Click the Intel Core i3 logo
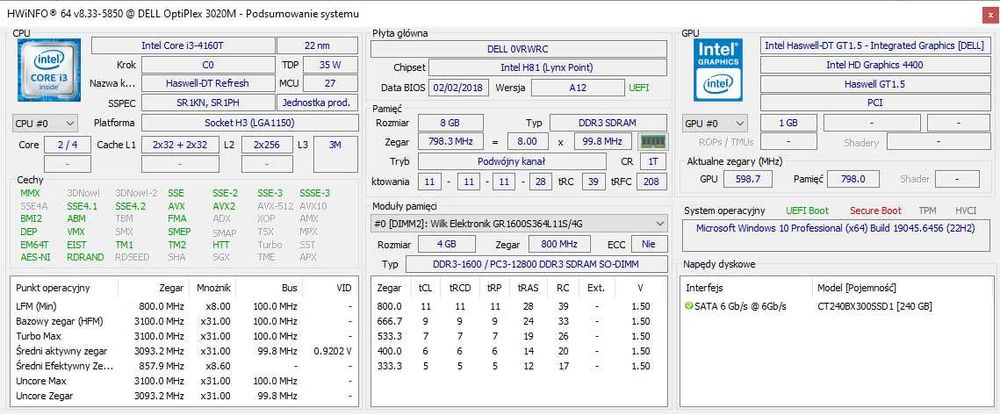 click(x=49, y=70)
